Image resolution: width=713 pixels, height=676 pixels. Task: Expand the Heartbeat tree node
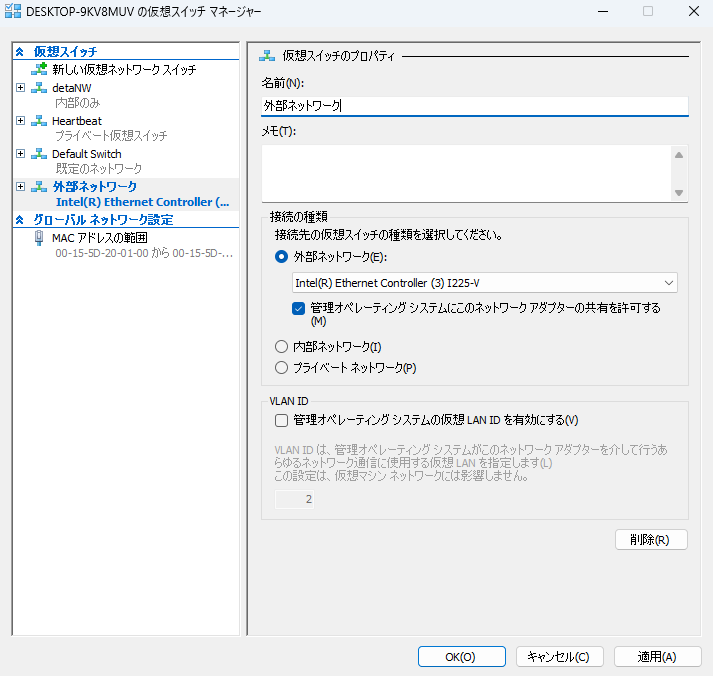(x=21, y=121)
